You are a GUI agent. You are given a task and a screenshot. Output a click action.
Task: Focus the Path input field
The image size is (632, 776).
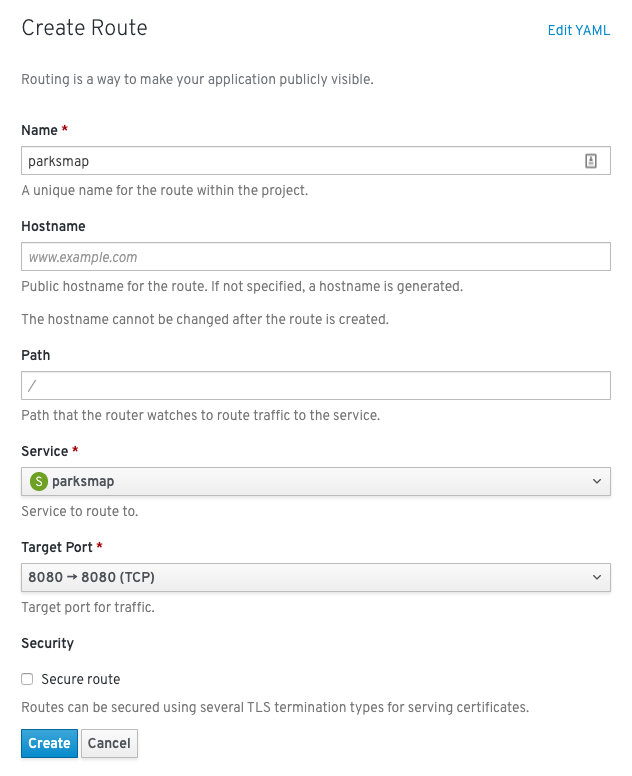tap(315, 386)
